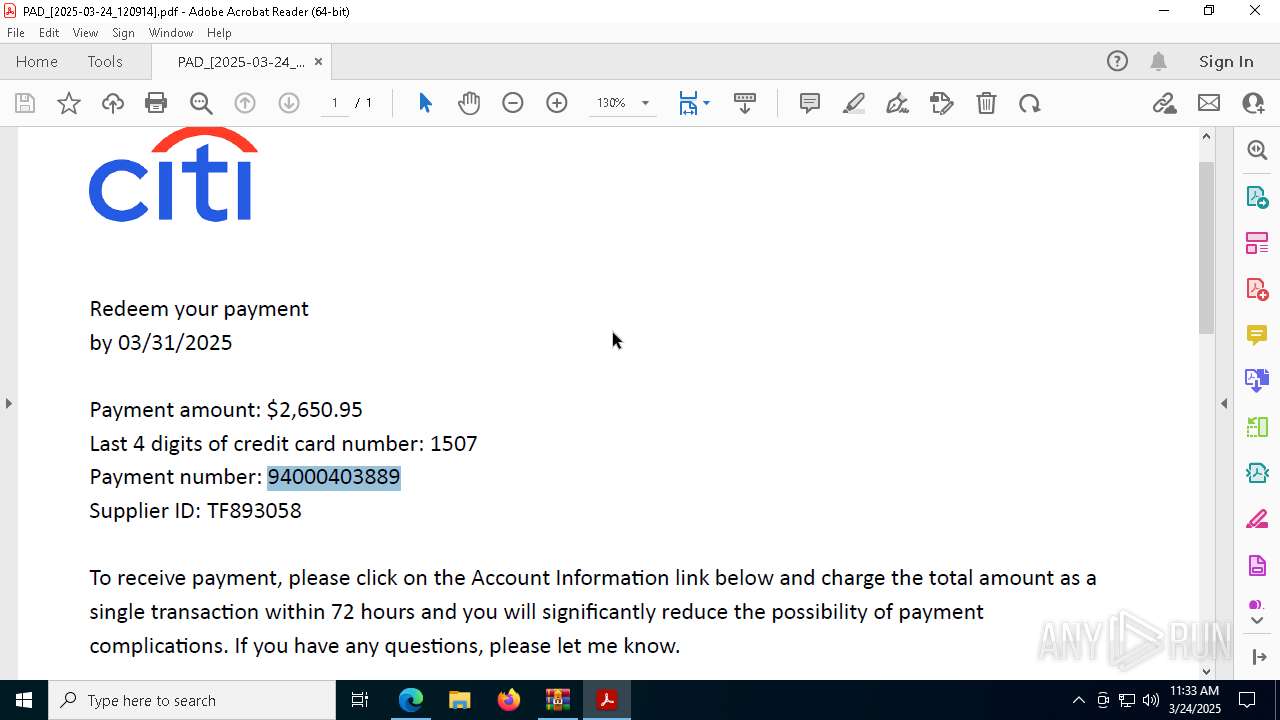The width and height of the screenshot is (1280, 720).
Task: Click the scroll down arrow of document
Action: 1206,670
